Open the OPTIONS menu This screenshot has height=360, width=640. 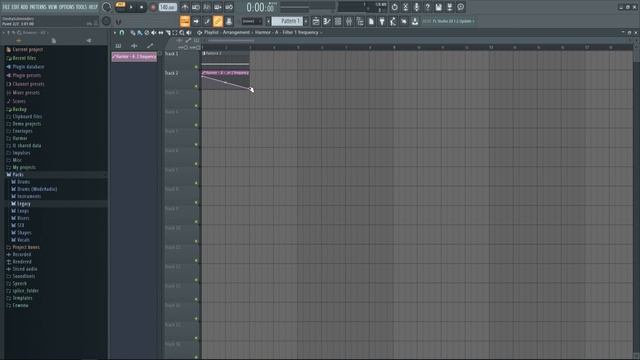coord(67,7)
